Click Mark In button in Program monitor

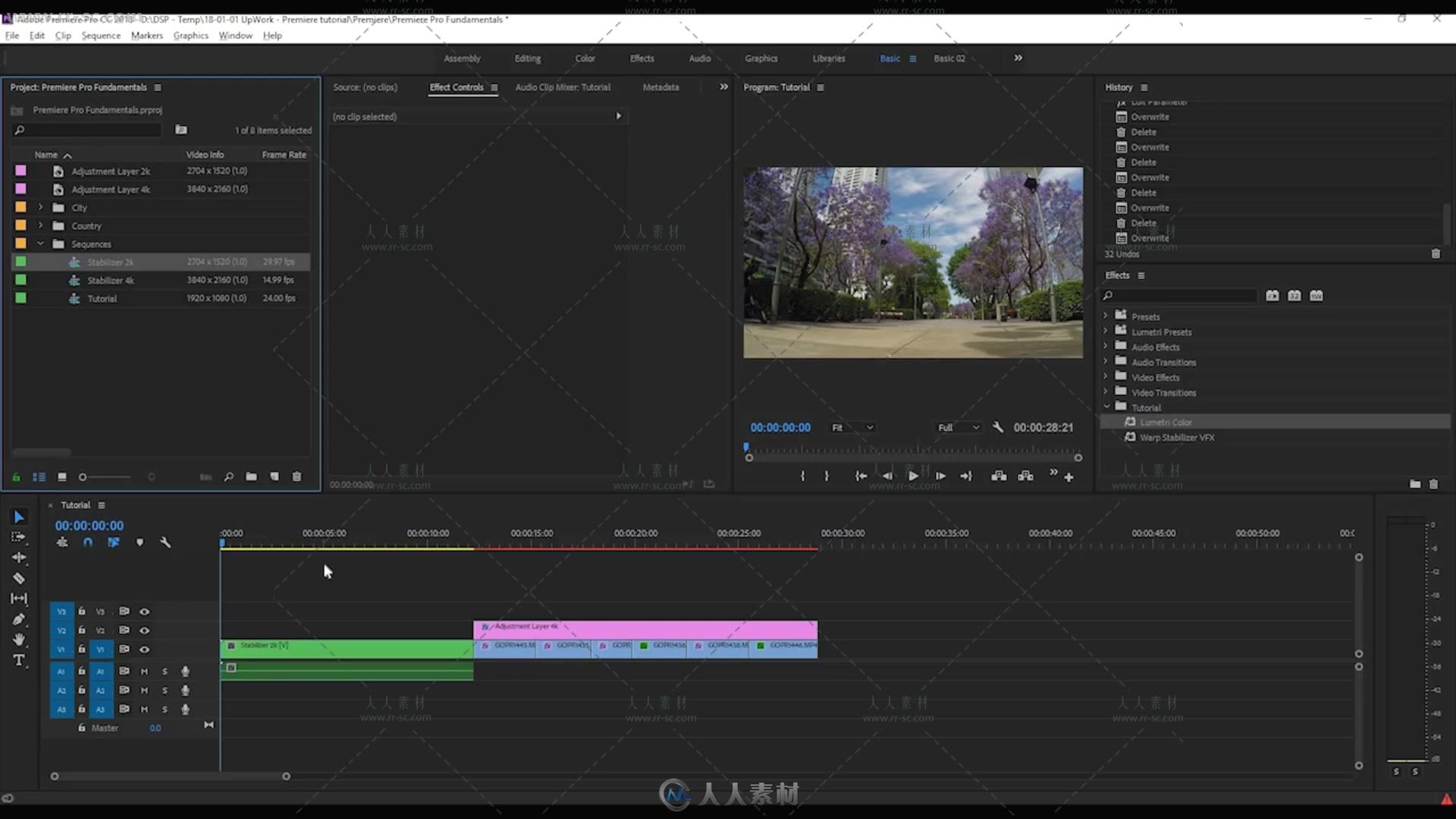click(802, 476)
